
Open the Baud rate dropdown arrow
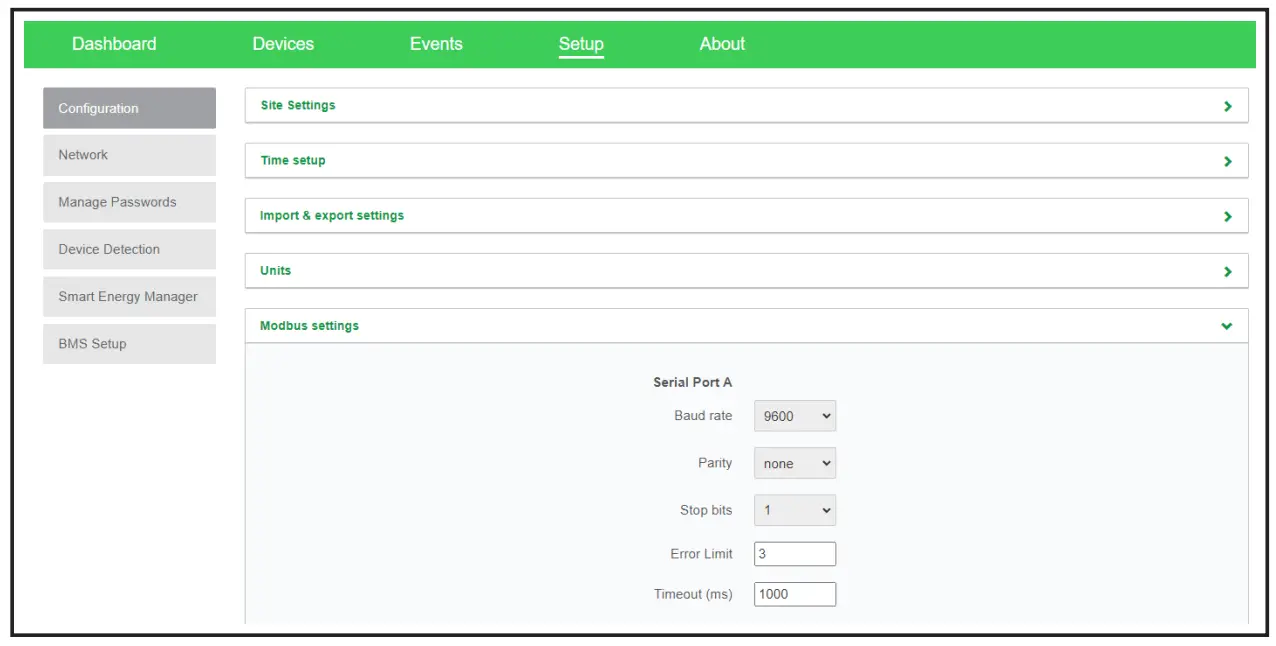[x=826, y=415]
